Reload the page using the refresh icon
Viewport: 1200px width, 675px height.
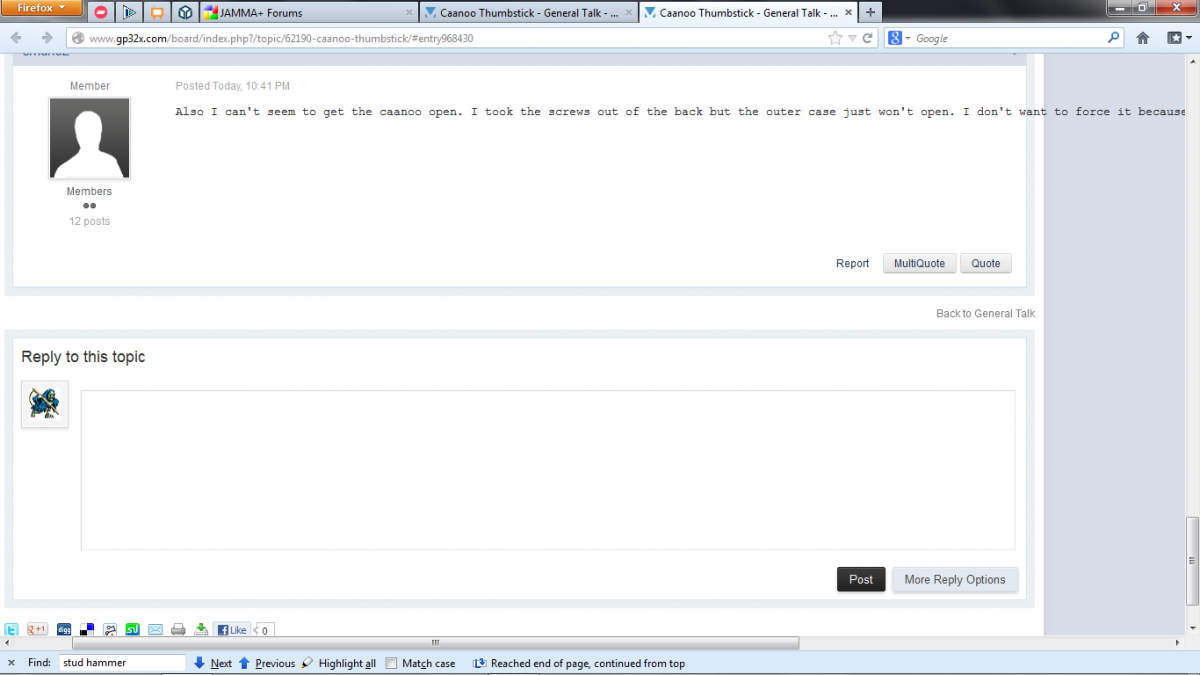[x=868, y=38]
